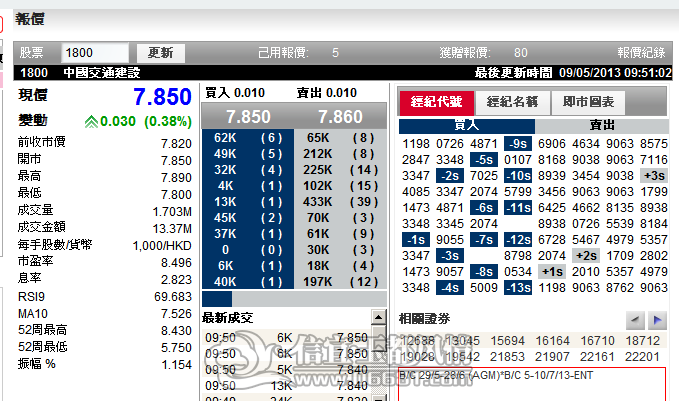Open related security 16710

click(x=598, y=341)
